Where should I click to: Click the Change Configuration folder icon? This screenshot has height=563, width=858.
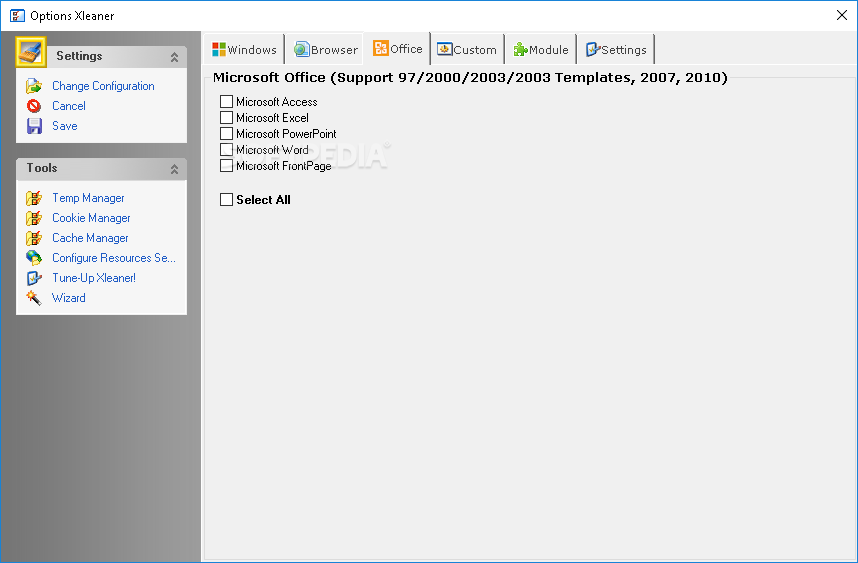point(34,86)
